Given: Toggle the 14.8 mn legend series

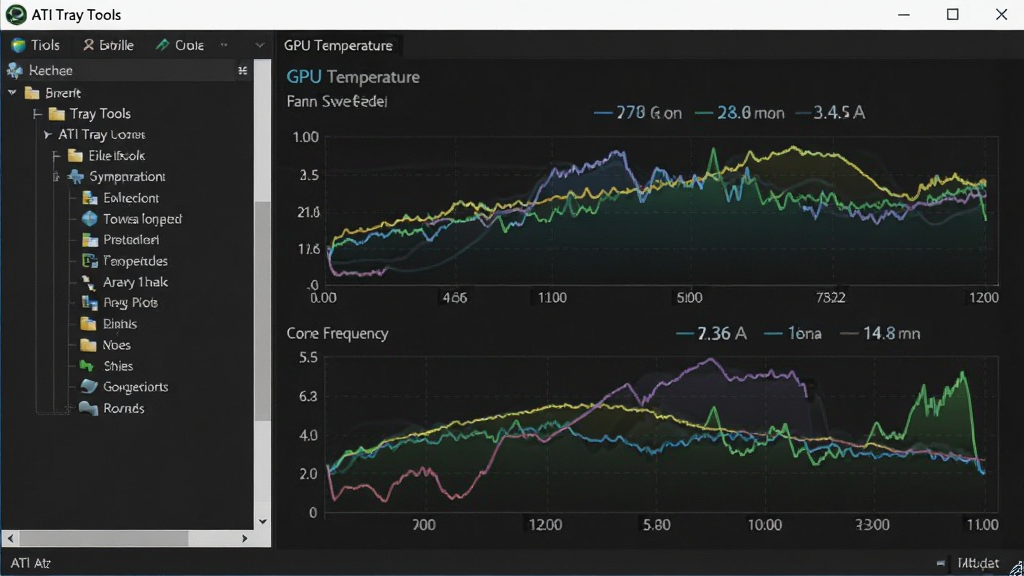Looking at the screenshot, I should pos(880,334).
